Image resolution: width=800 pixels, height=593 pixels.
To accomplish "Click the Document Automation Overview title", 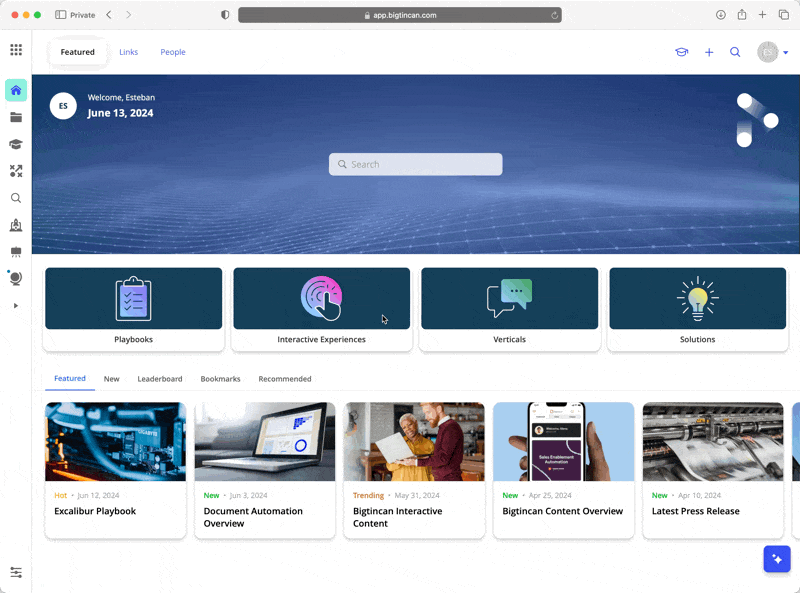I will click(x=253, y=517).
